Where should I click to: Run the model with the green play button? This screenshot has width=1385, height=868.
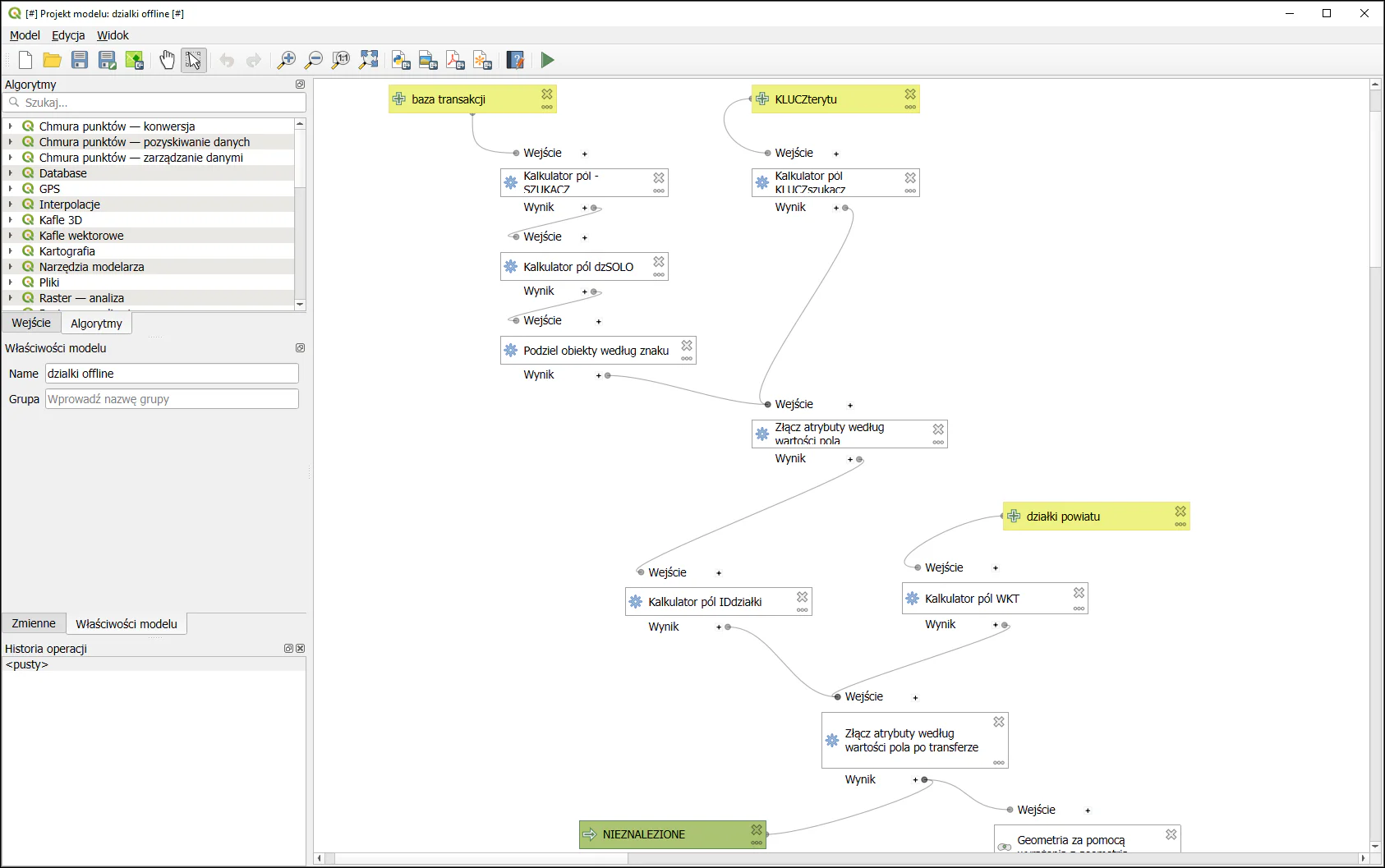[x=548, y=60]
